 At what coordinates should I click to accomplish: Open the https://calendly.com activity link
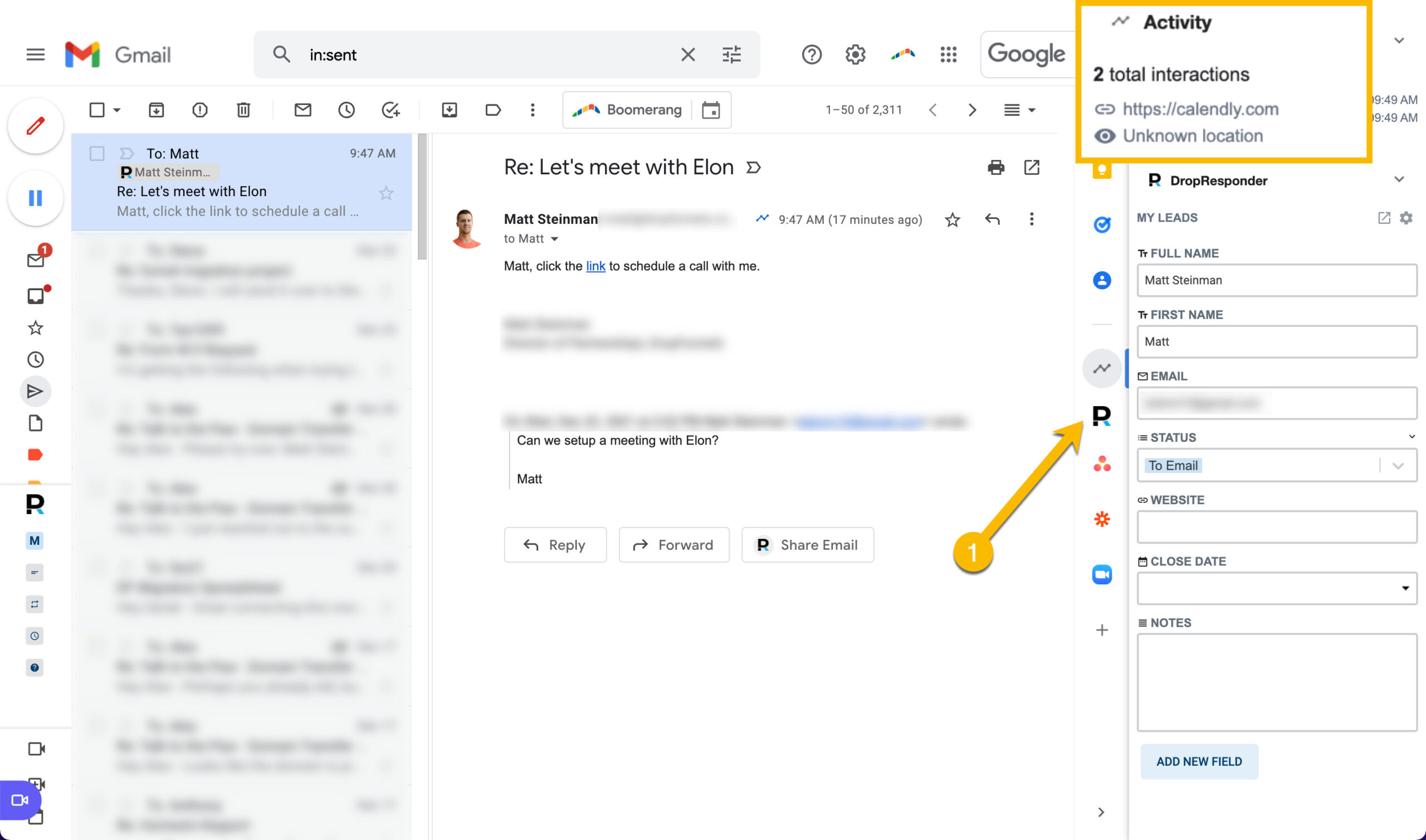1200,109
